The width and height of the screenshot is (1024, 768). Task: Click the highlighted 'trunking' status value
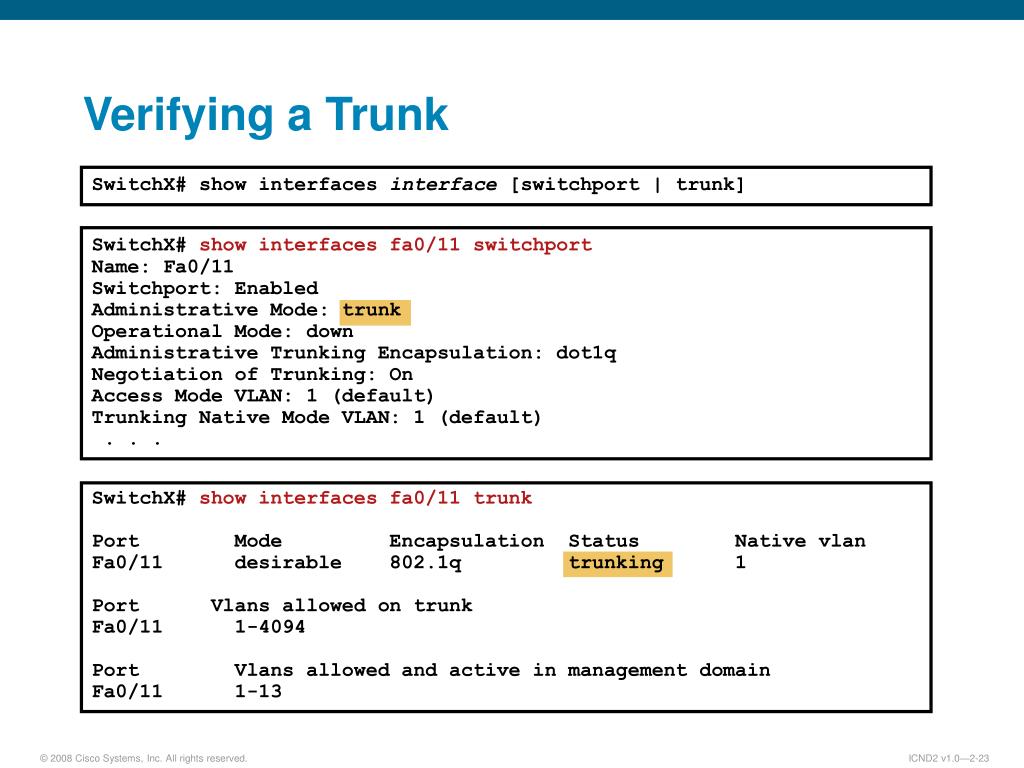pyautogui.click(x=617, y=564)
